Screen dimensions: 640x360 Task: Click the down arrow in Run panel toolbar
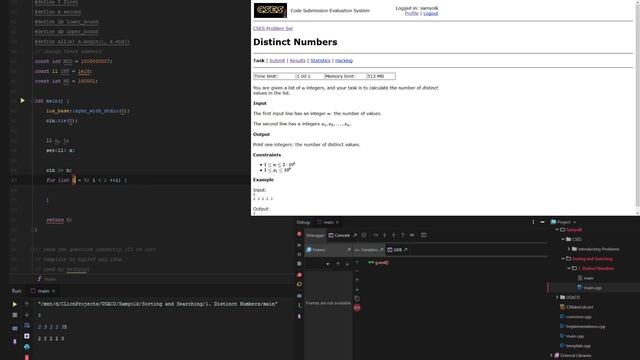tap(27, 315)
